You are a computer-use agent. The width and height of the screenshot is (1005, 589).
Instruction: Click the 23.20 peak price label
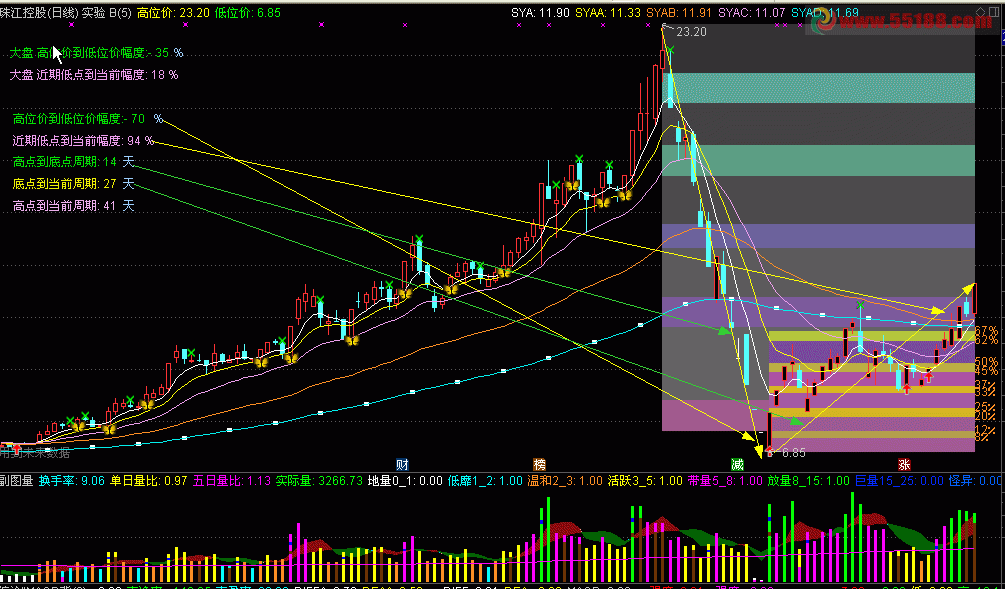[691, 32]
